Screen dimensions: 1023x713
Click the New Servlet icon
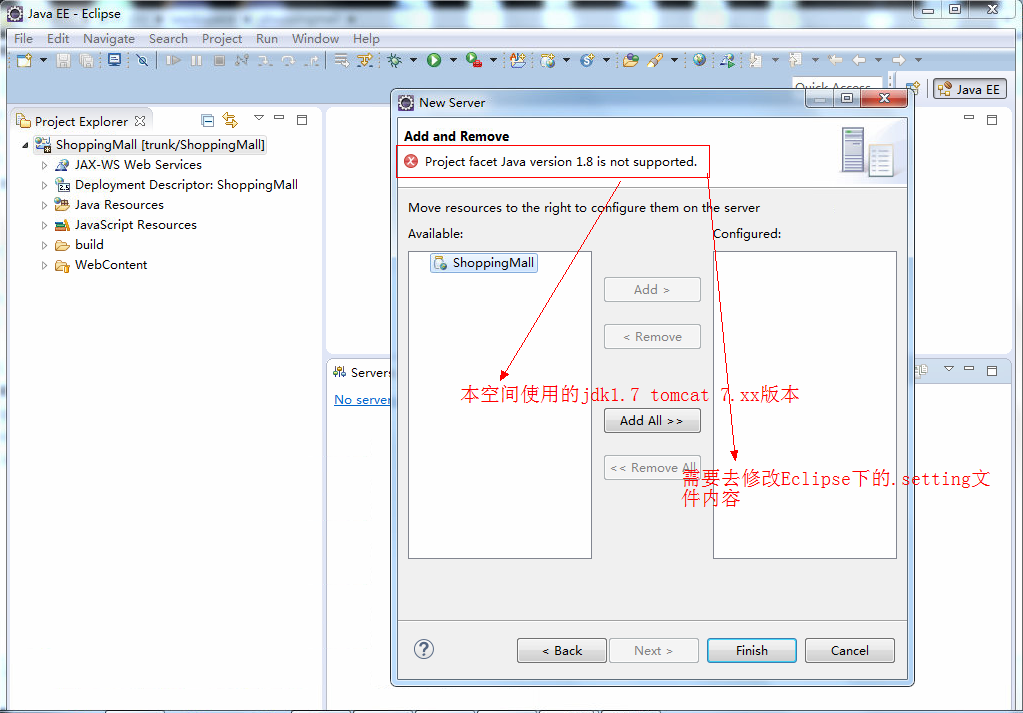pyautogui.click(x=587, y=61)
